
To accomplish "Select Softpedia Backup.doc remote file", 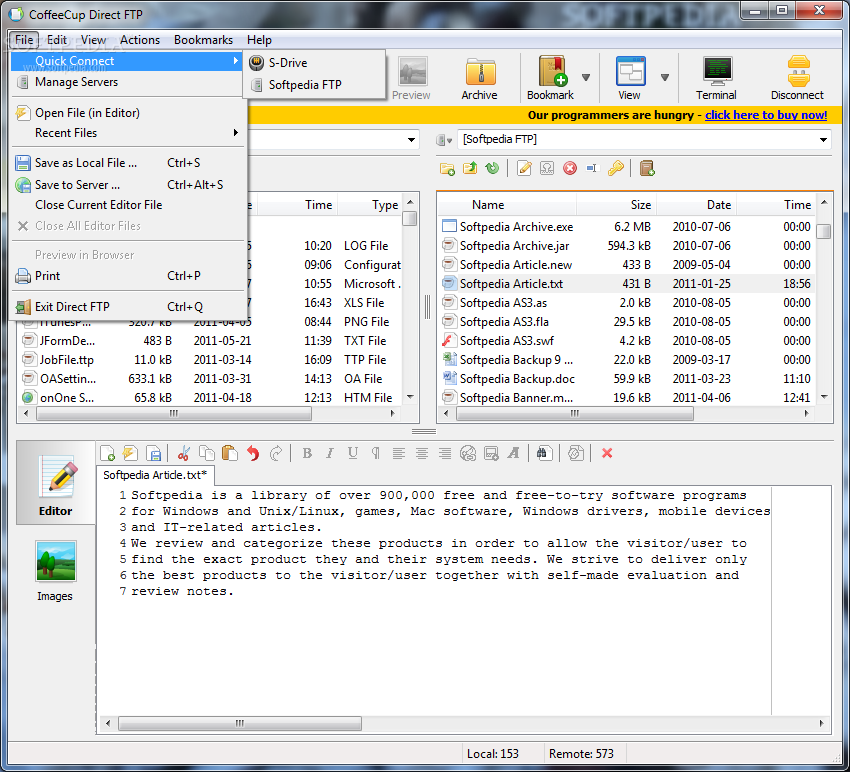I will (626, 379).
